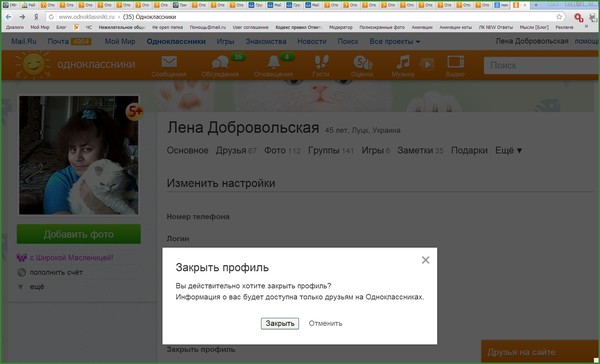This screenshot has width=600, height=364.
Task: Click the Одноклассники sun logo
Action: coord(33,64)
